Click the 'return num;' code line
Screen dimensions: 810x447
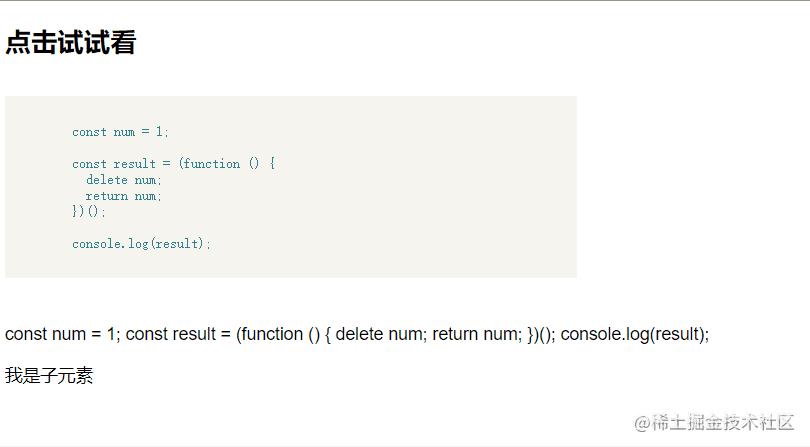(124, 196)
